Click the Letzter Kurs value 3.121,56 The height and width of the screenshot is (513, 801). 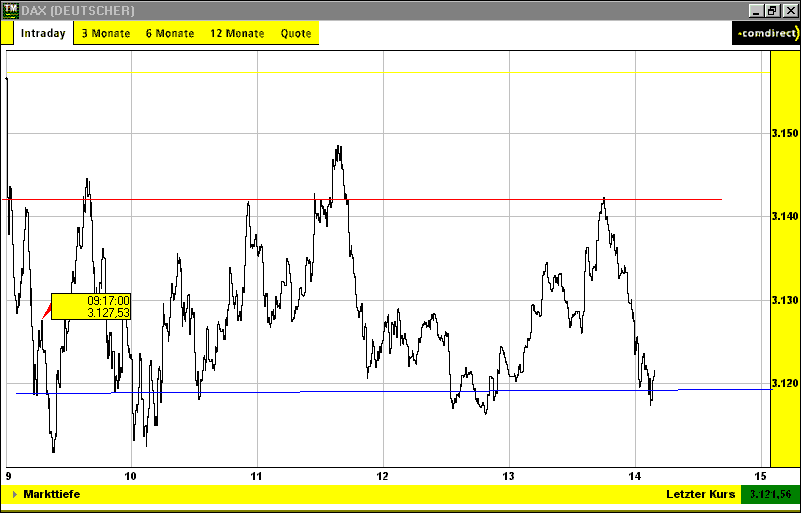[769, 494]
